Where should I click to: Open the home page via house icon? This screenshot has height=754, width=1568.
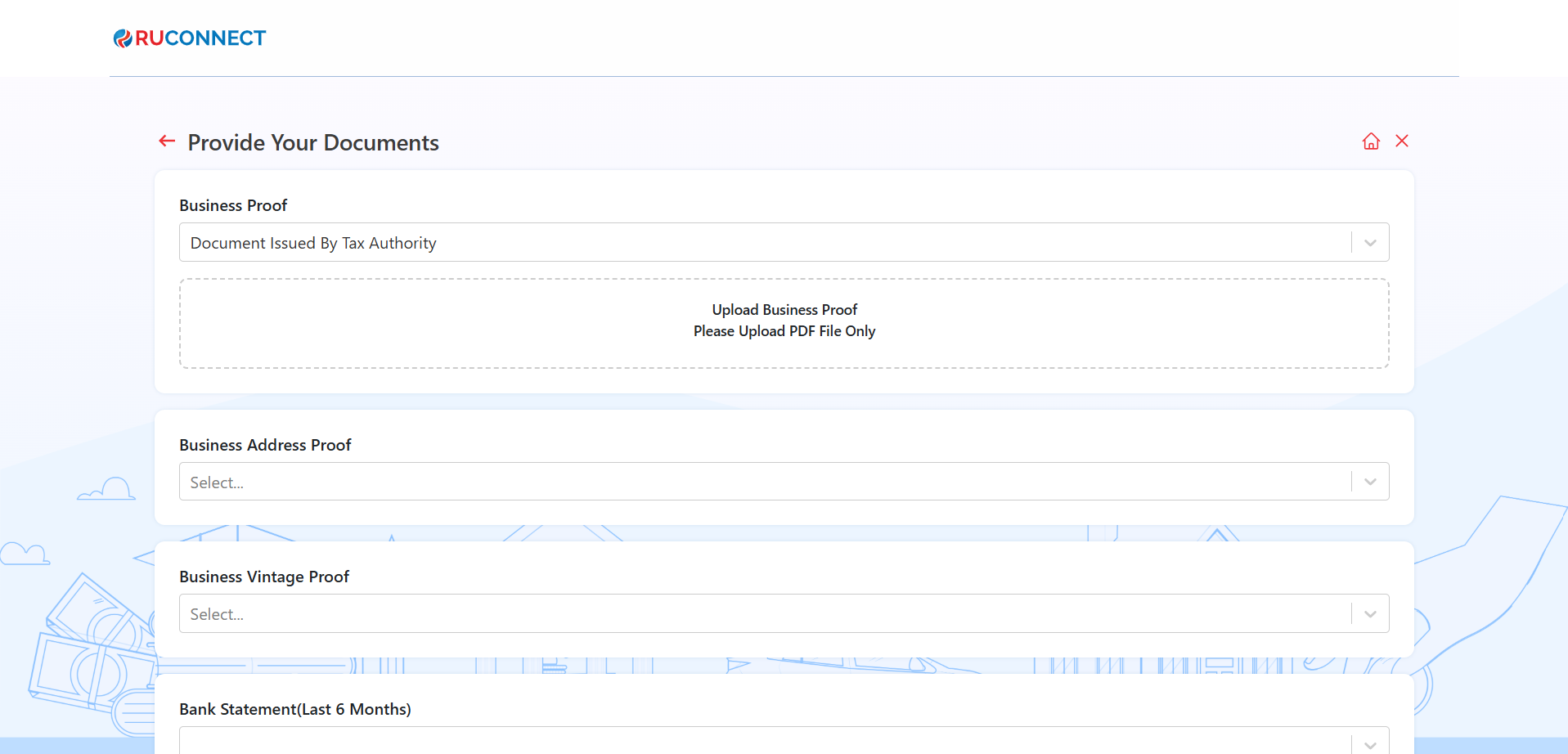coord(1371,141)
